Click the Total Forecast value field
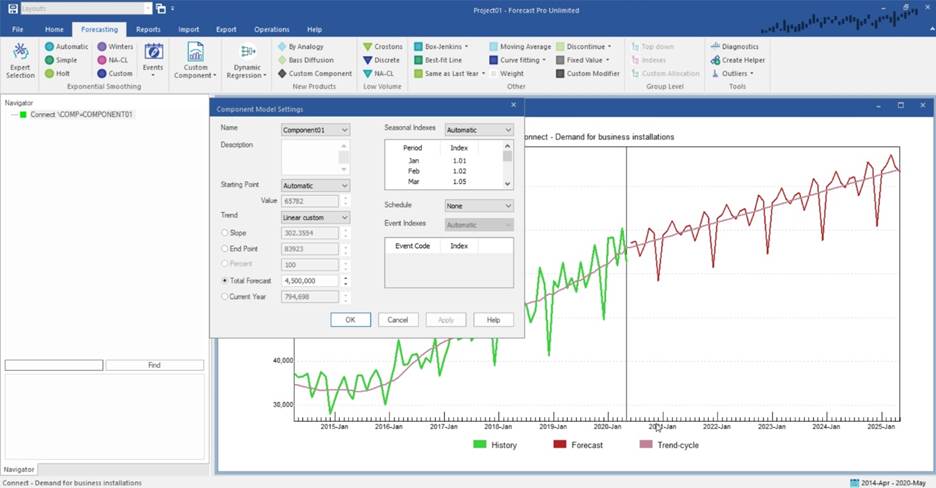Viewport: 936px width, 488px height. click(x=310, y=281)
